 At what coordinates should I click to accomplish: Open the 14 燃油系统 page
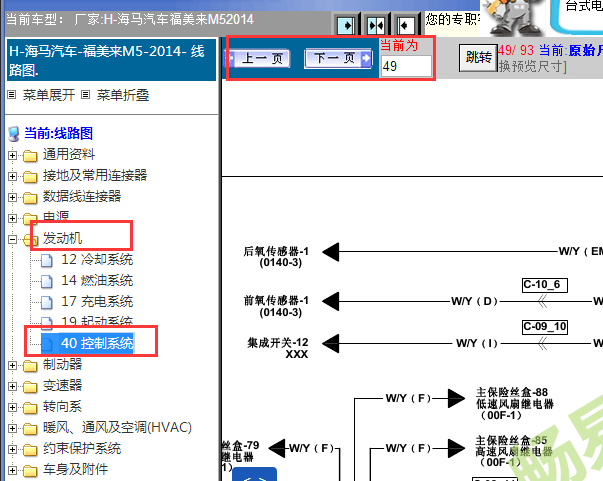[97, 280]
